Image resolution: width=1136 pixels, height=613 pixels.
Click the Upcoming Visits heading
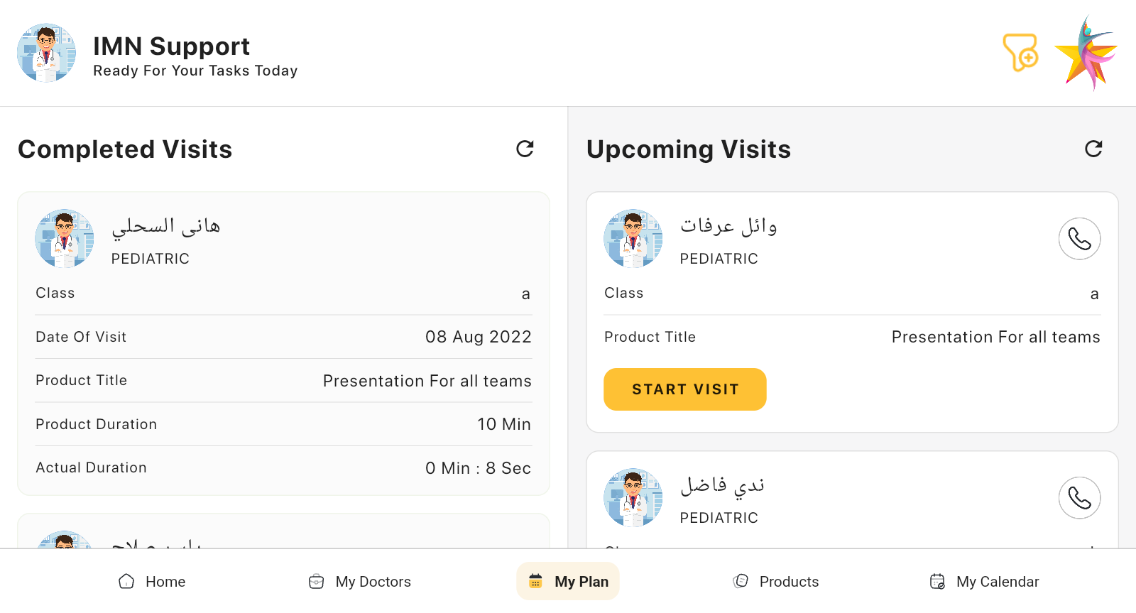coord(688,149)
